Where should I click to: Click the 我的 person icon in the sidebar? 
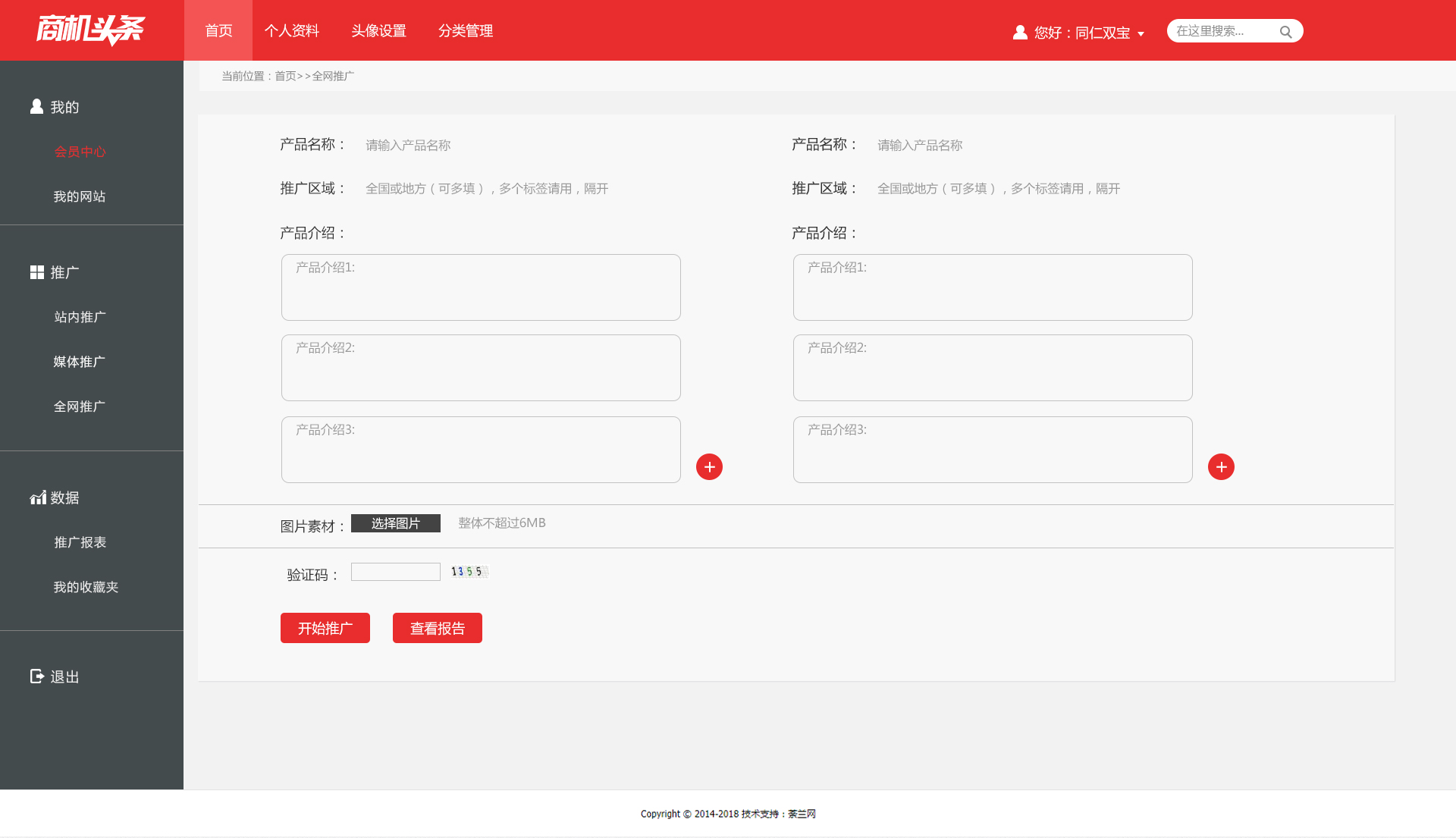tap(36, 106)
